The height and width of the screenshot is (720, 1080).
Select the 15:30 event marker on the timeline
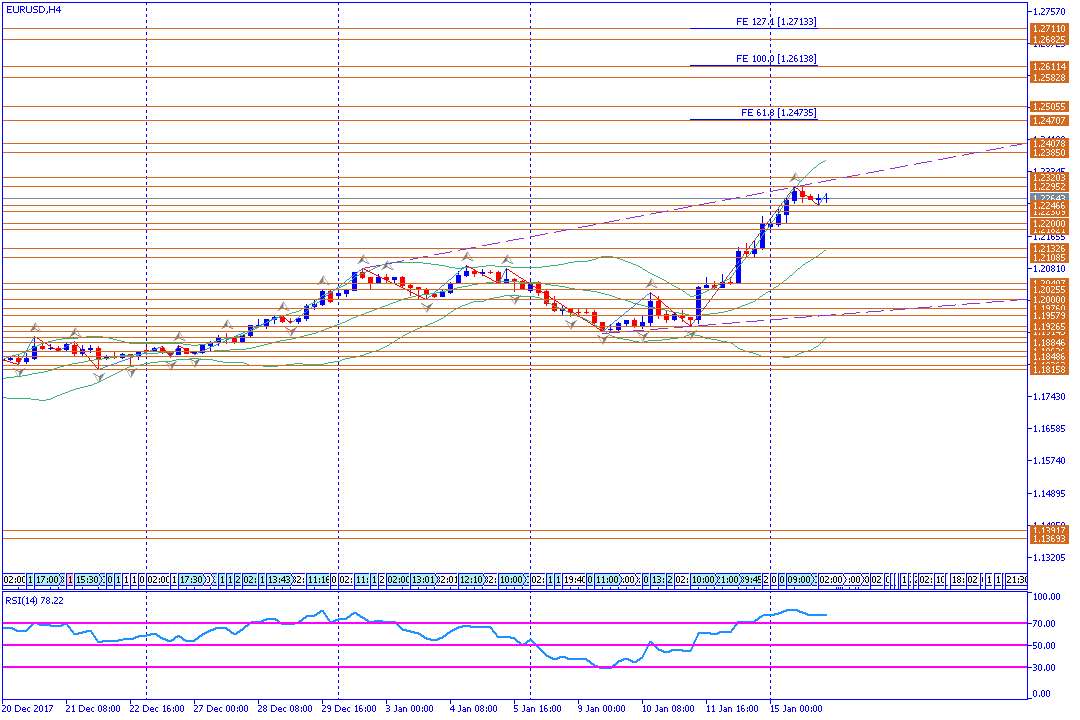click(87, 580)
